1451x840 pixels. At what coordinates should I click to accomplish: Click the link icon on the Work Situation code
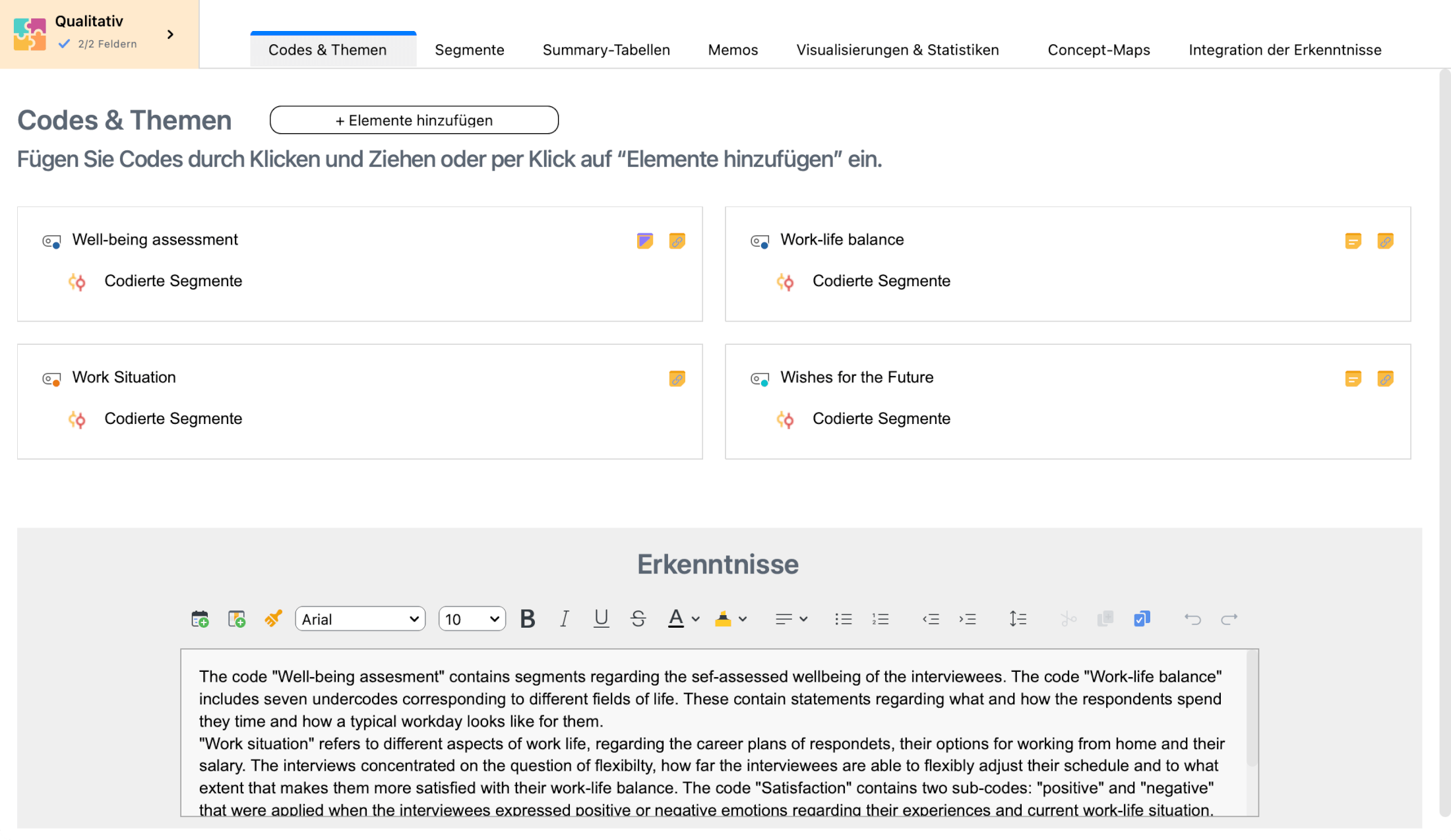point(677,378)
